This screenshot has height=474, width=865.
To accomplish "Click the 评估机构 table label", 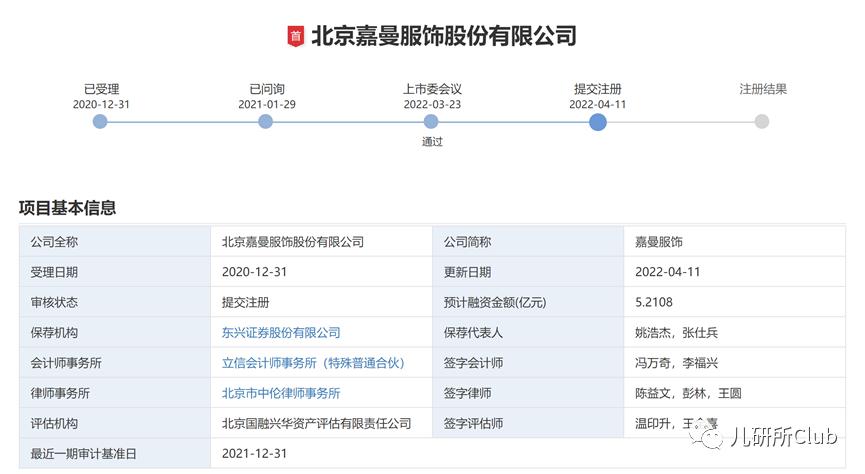I will coord(54,424).
